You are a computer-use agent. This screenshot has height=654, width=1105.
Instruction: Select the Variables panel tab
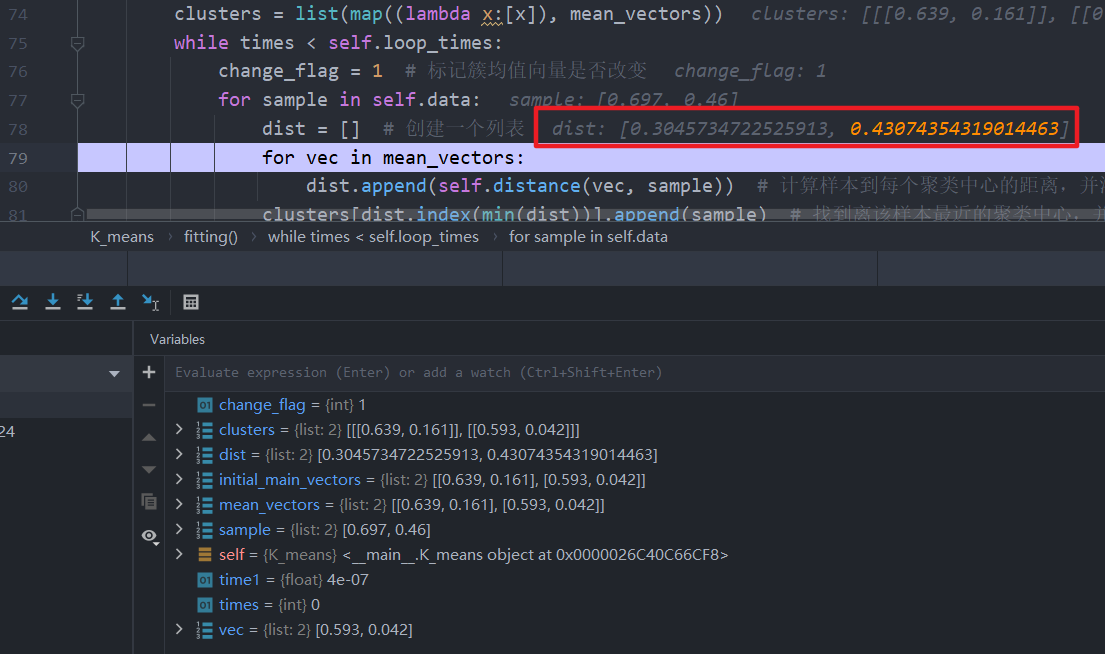click(177, 339)
